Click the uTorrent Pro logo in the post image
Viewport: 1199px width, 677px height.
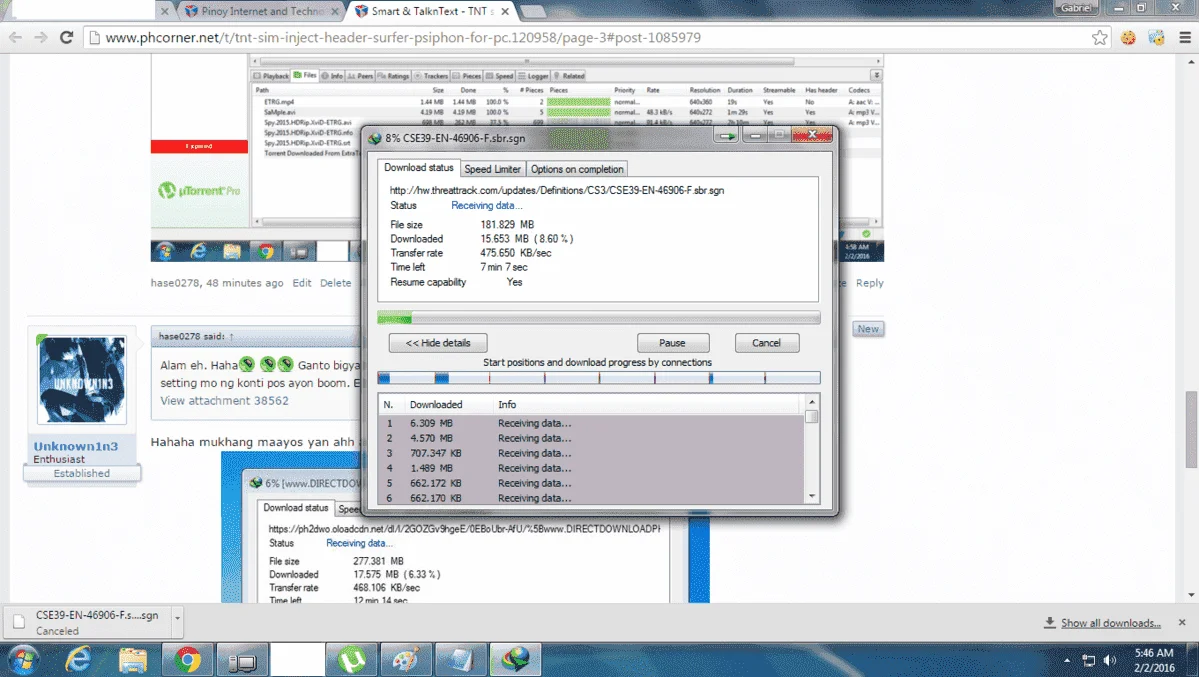199,190
